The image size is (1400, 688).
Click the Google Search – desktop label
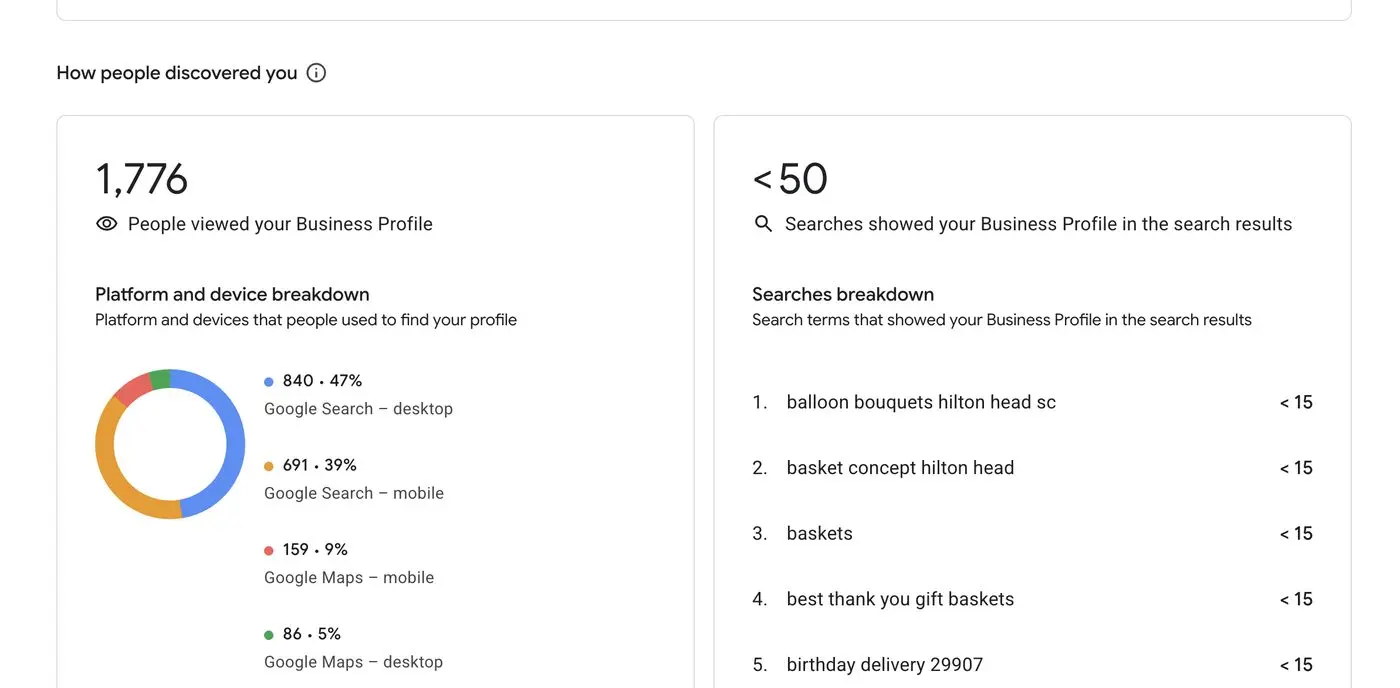point(358,409)
